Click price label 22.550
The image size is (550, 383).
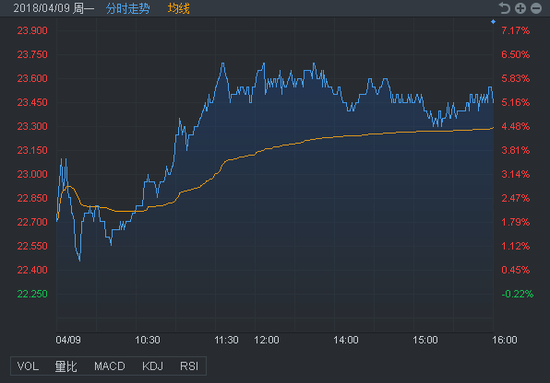click(32, 246)
